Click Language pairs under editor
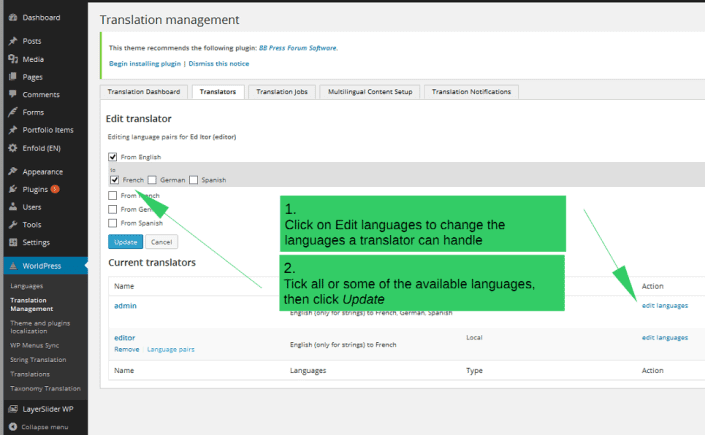The width and height of the screenshot is (705, 435). point(171,350)
